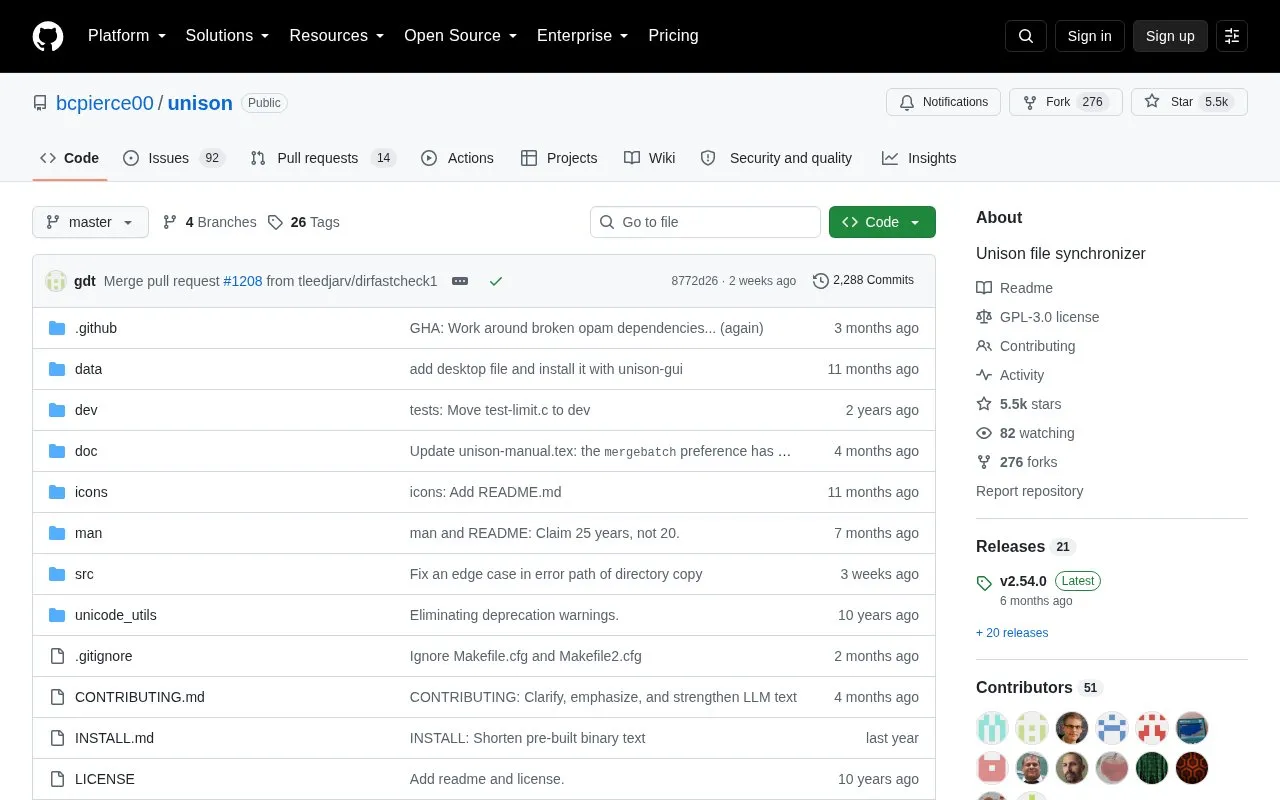
Task: Expand the Platform menu in header
Action: [127, 35]
